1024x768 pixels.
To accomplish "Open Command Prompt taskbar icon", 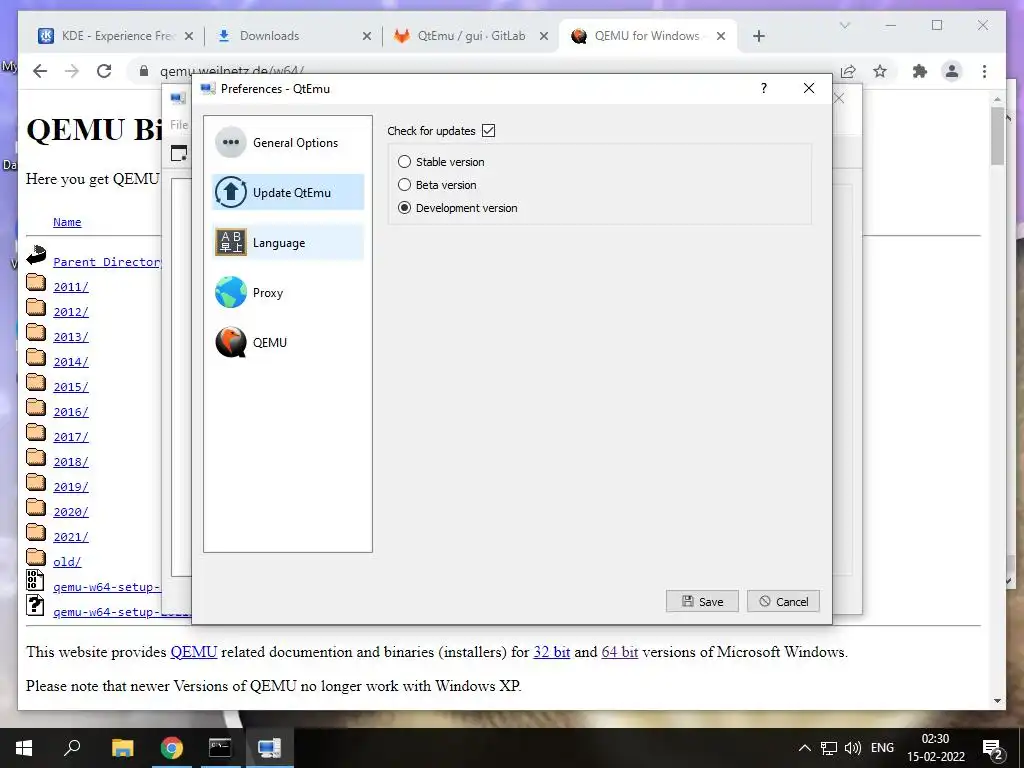I will pyautogui.click(x=220, y=748).
